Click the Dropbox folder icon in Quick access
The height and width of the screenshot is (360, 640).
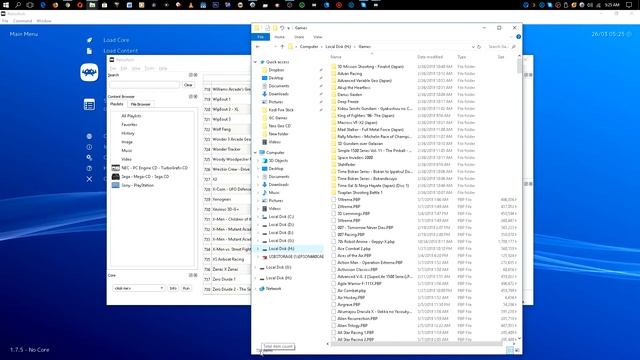(x=264, y=70)
